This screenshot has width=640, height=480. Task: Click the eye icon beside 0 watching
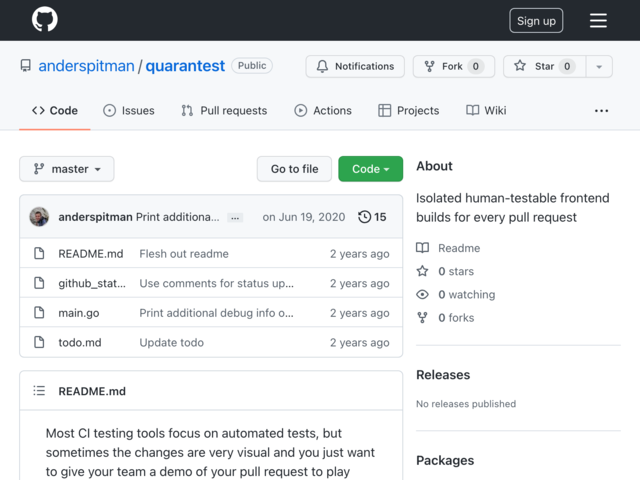pos(422,294)
